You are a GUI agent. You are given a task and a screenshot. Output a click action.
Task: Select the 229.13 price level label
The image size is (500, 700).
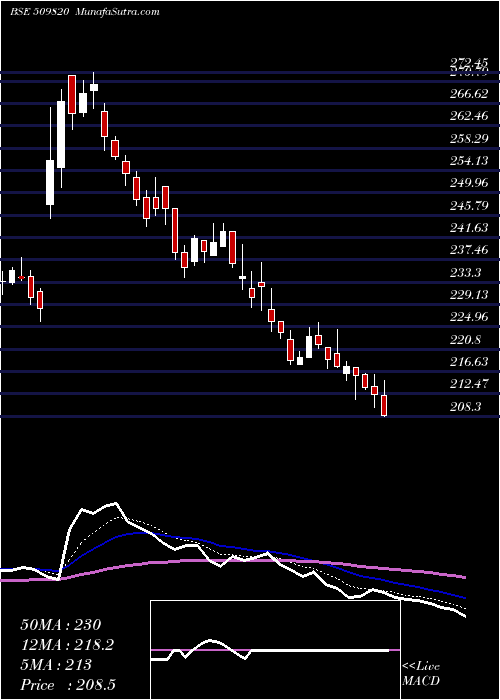point(469,295)
